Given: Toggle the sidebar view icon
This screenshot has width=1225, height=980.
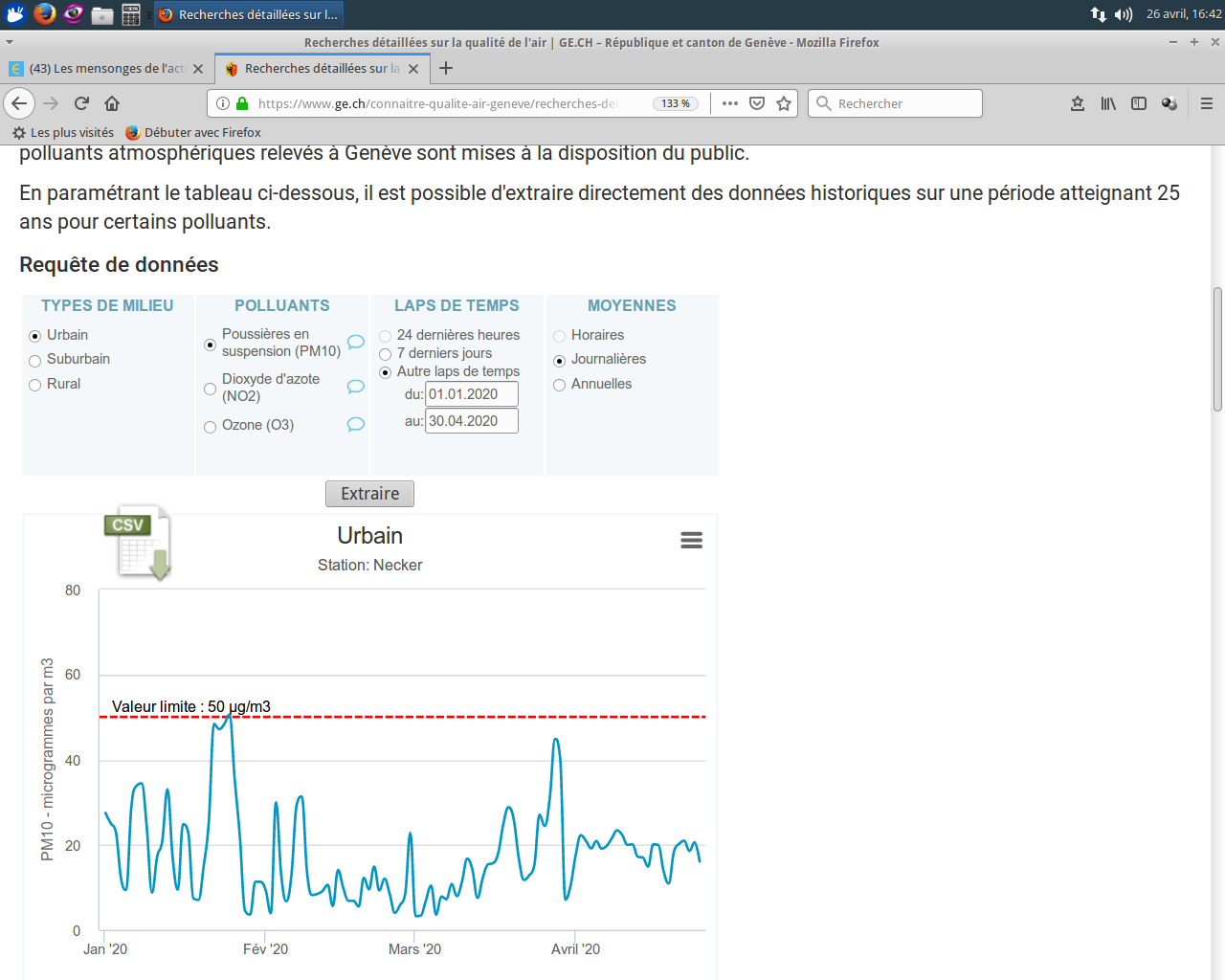Looking at the screenshot, I should coord(1139,103).
